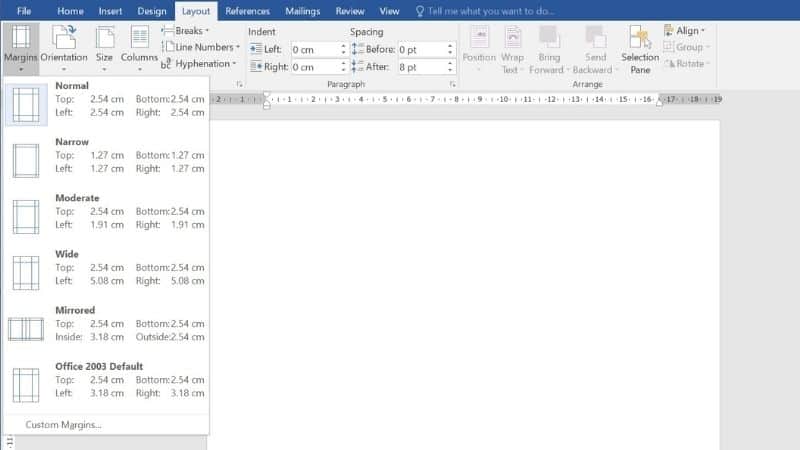This screenshot has height=450, width=800.
Task: Adjust the Spacing After stepper arrows
Action: [x=450, y=67]
